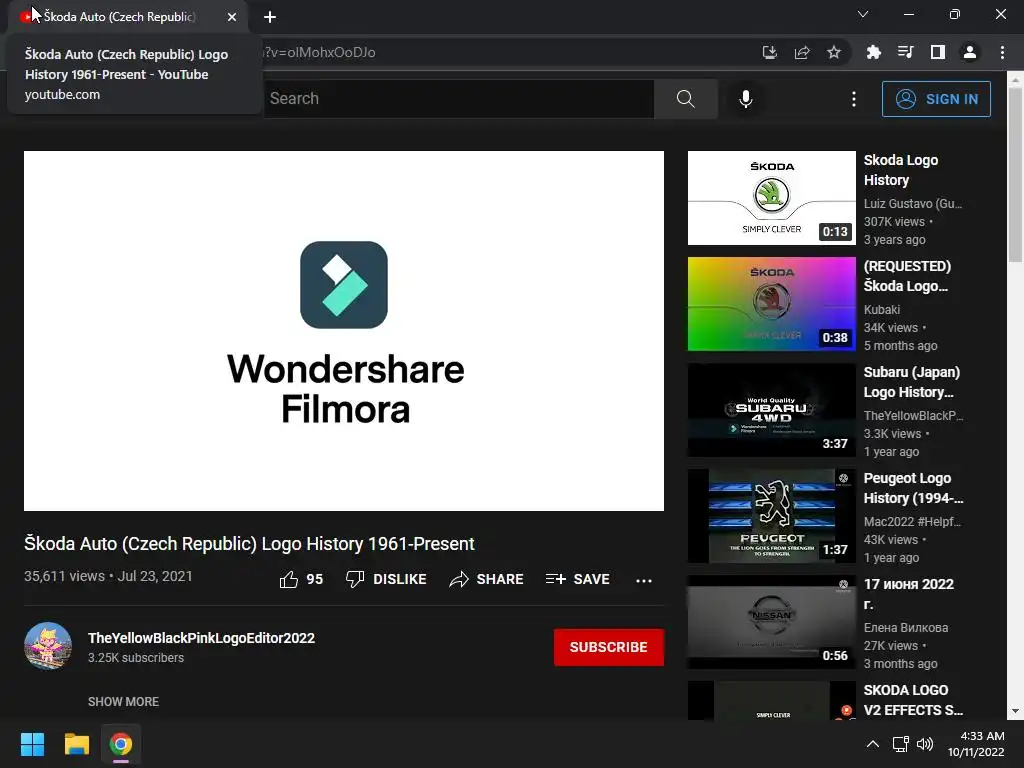This screenshot has height=768, width=1024.
Task: Click the address bar URL text
Action: [319, 52]
